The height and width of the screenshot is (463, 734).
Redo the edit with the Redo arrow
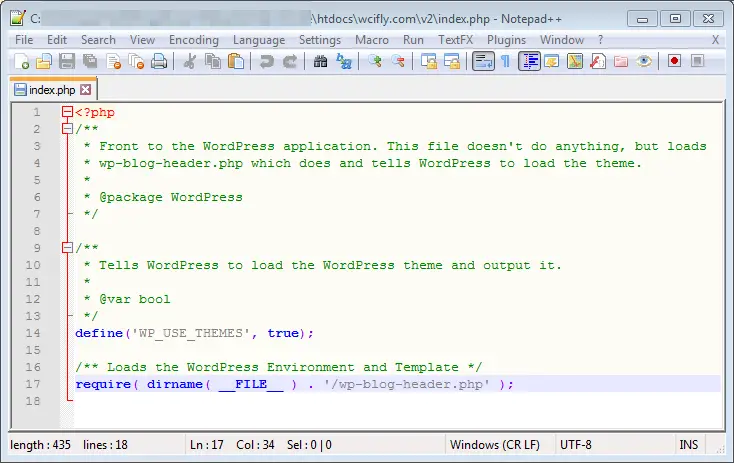coord(290,61)
